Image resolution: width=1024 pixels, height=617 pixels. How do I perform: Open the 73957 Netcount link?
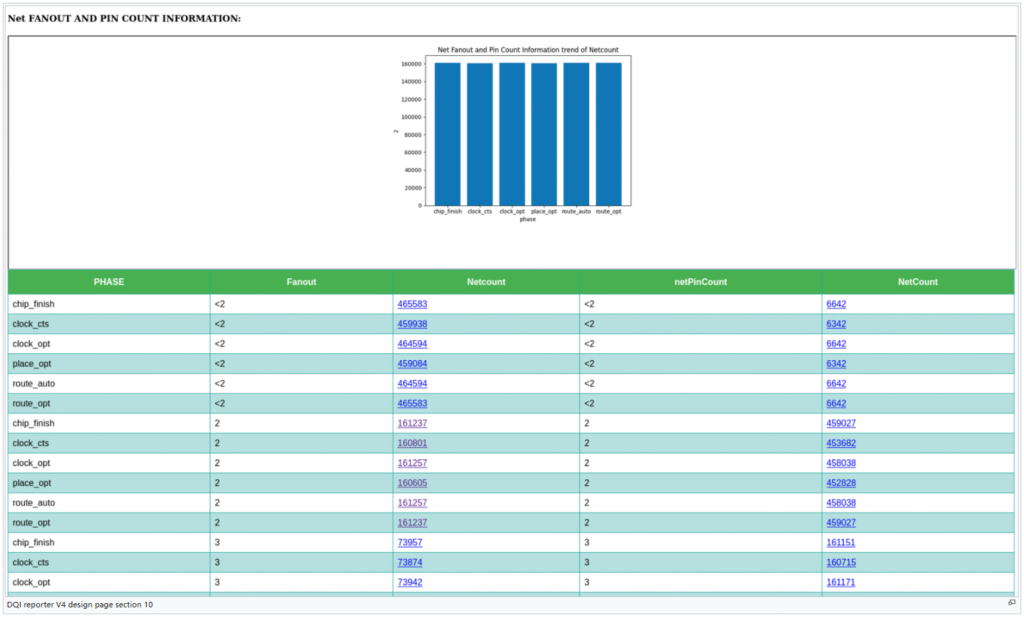409,543
